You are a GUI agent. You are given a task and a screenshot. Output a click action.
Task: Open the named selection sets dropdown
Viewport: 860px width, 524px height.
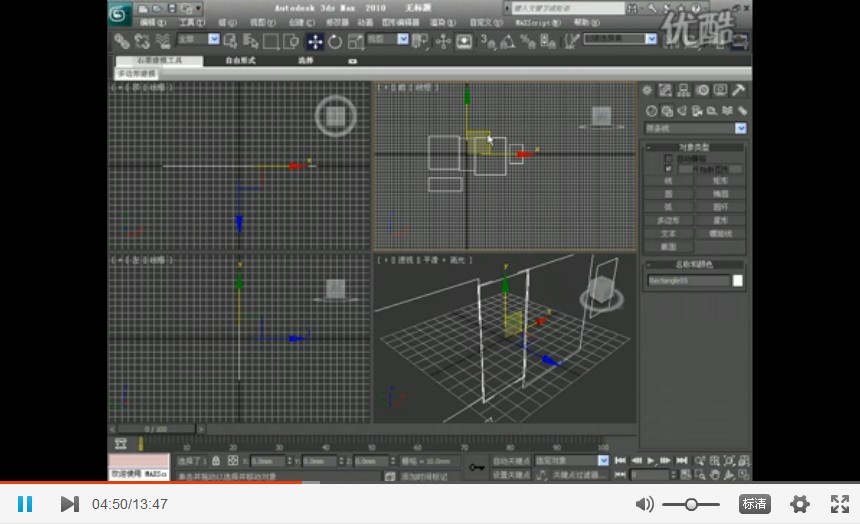tap(651, 39)
